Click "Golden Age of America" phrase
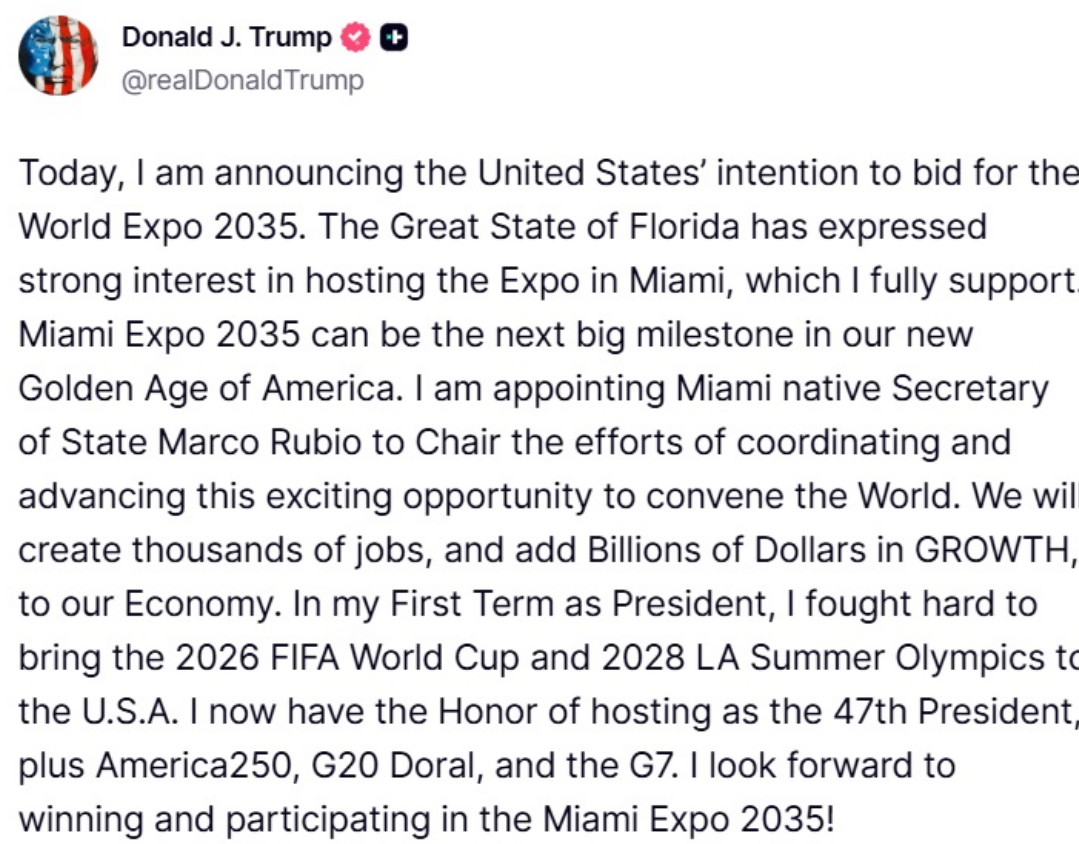This screenshot has height=844, width=1079. 207,388
